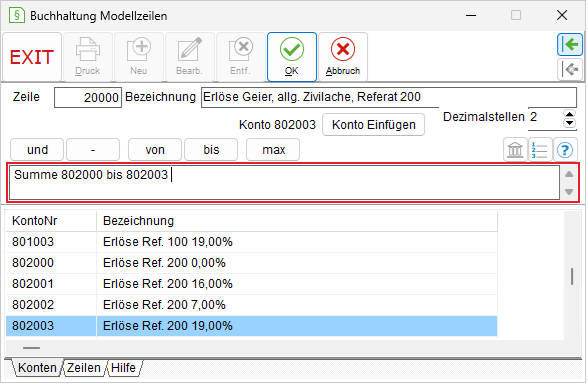
Task: Click the bank building icon
Action: (515, 150)
